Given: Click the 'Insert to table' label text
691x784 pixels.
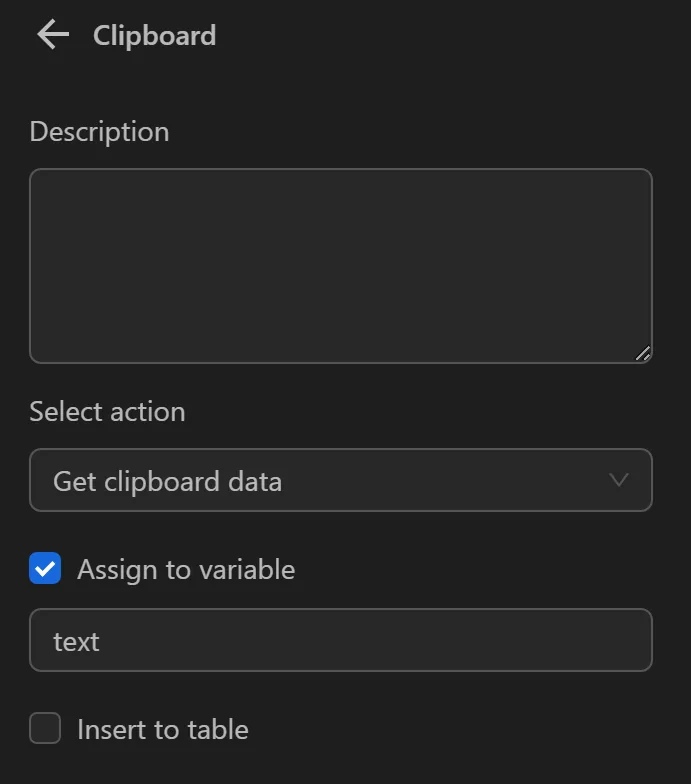Looking at the screenshot, I should click(x=162, y=730).
